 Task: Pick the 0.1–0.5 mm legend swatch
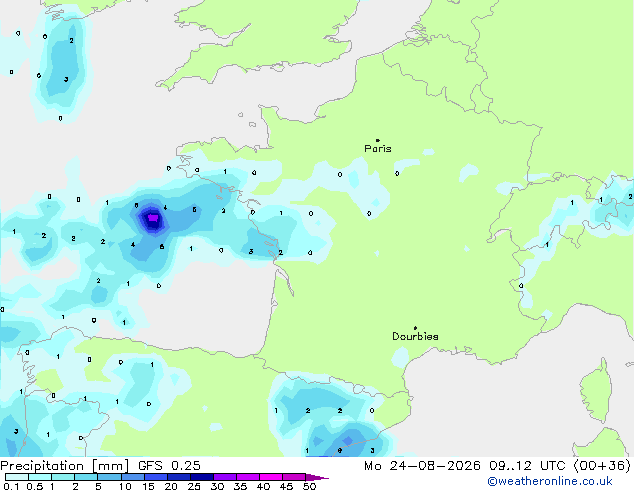[17, 477]
